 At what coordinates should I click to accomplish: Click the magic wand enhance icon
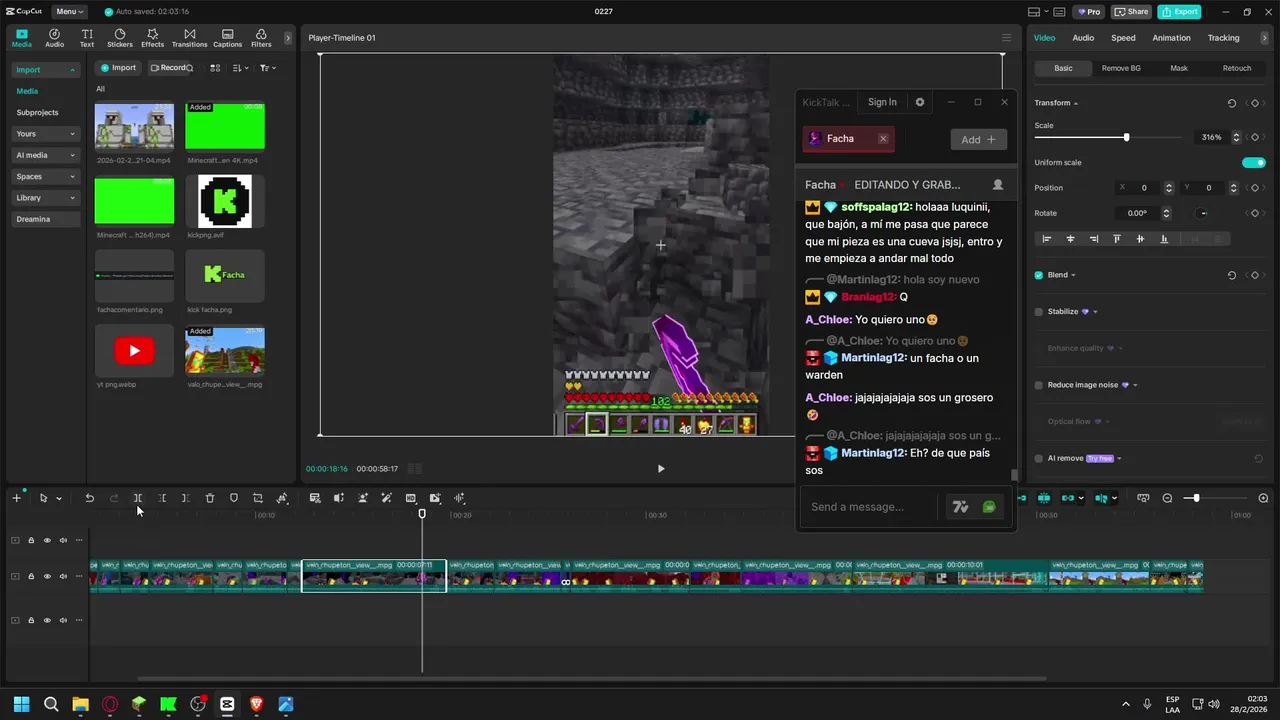click(387, 498)
